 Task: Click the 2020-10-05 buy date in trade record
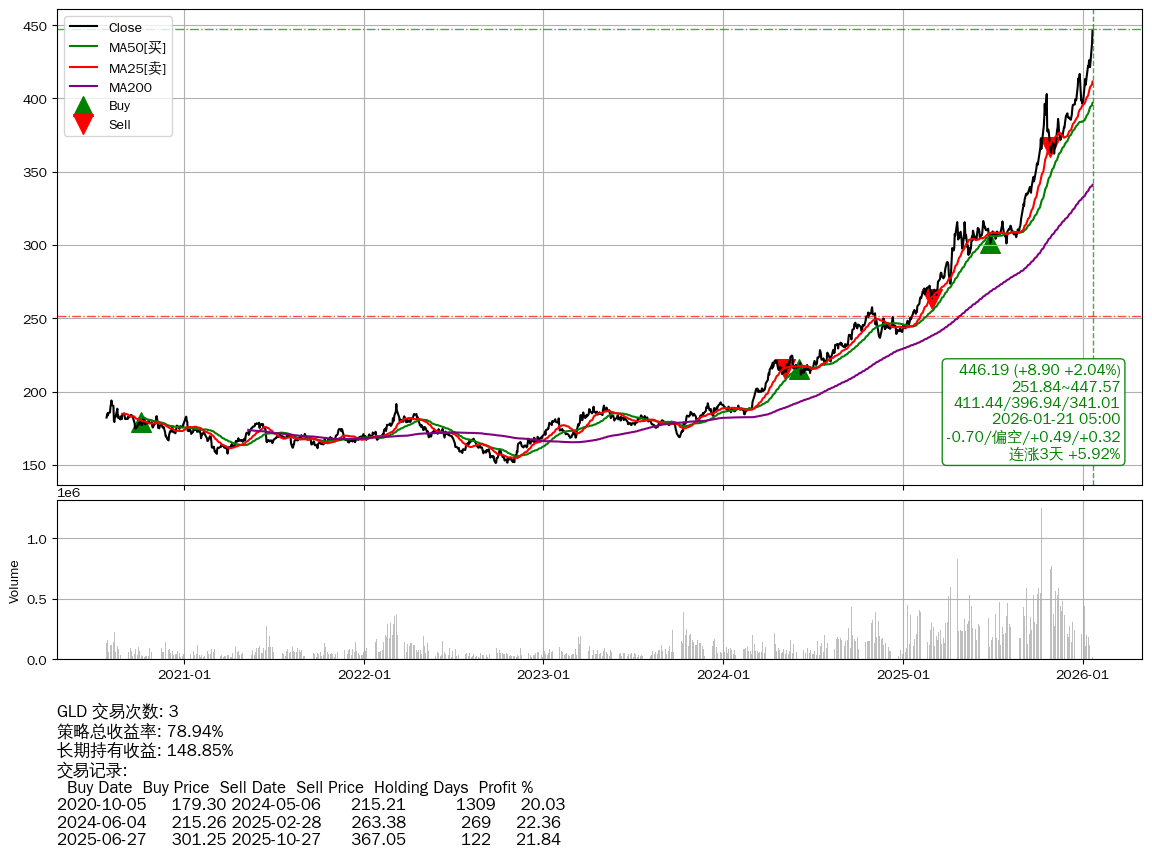(x=101, y=805)
